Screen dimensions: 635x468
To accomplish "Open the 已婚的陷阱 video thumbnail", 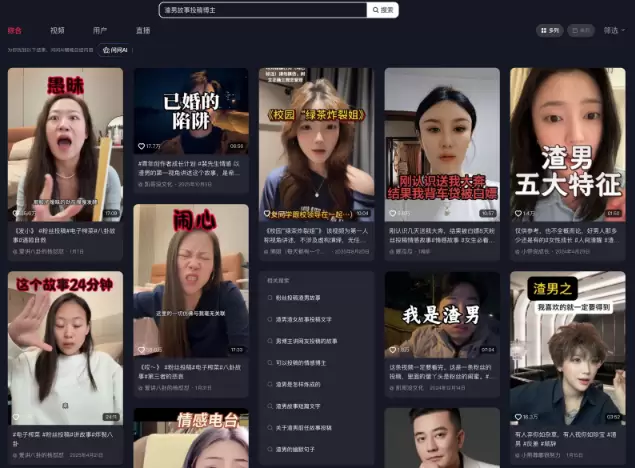I will [191, 111].
